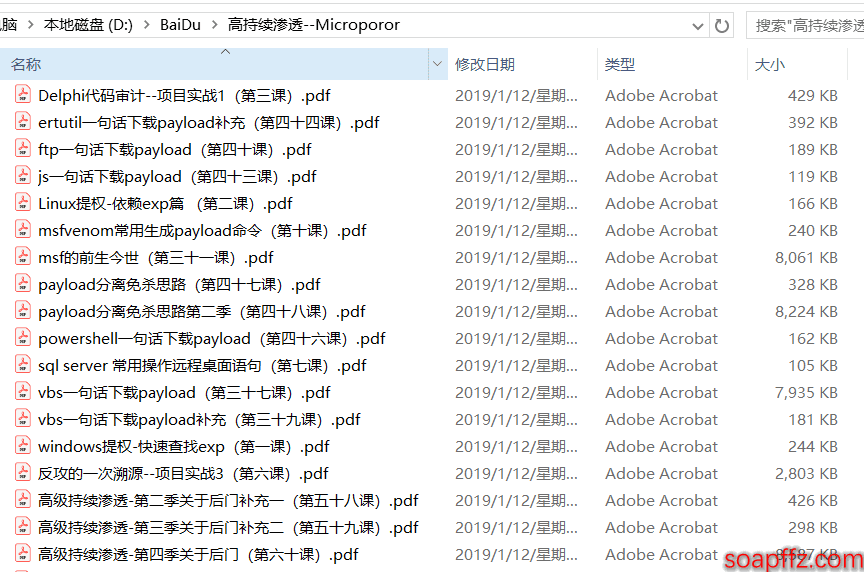Select file powershell一句话下载payload（第四十六课）.pdf

212,338
